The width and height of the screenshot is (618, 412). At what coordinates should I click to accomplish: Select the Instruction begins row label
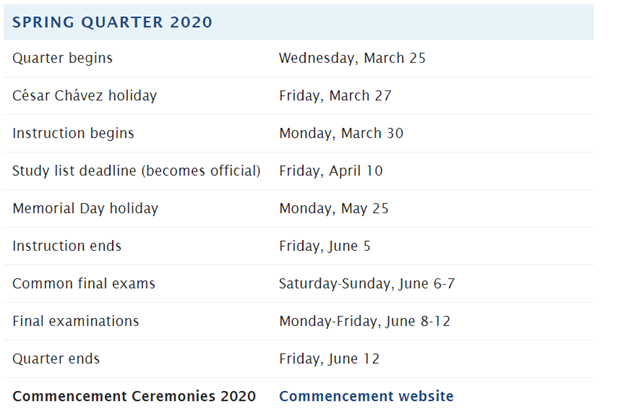click(73, 133)
